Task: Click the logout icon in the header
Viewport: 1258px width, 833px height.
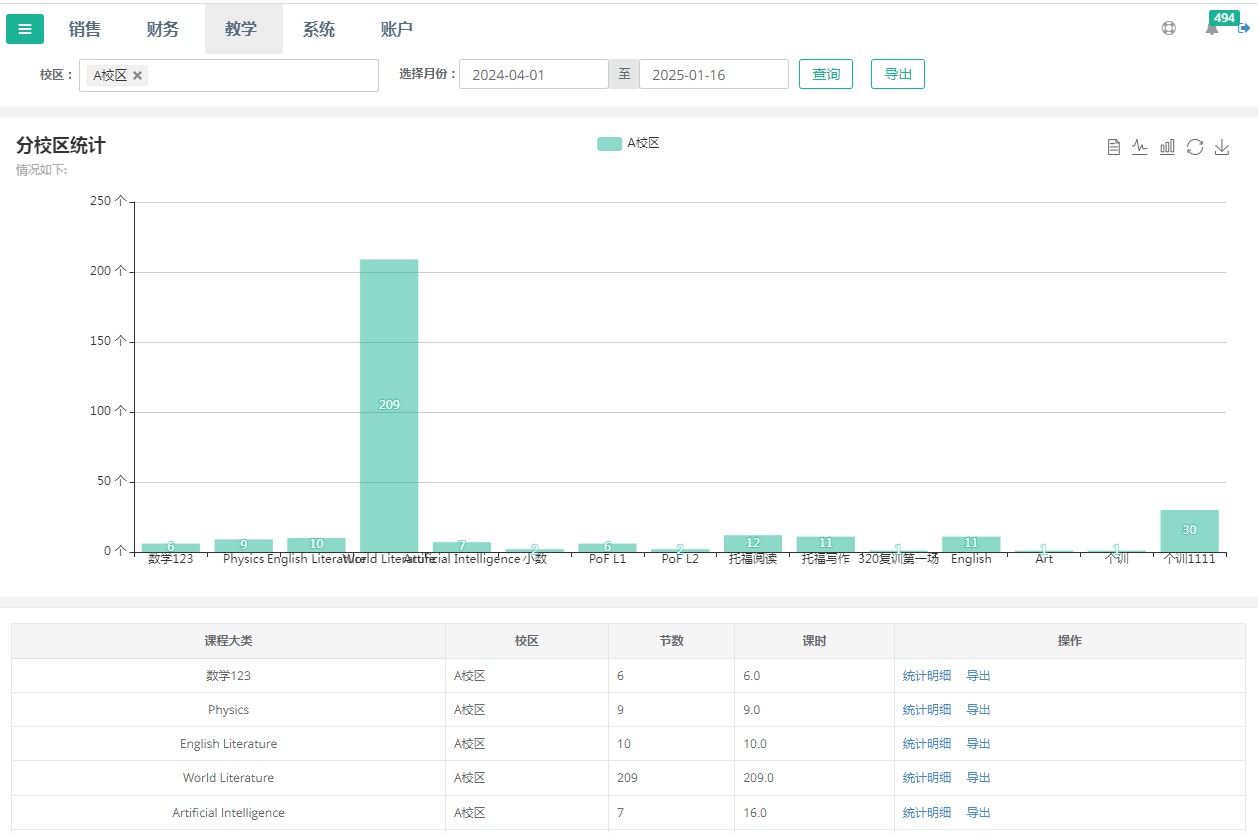Action: pyautogui.click(x=1244, y=29)
